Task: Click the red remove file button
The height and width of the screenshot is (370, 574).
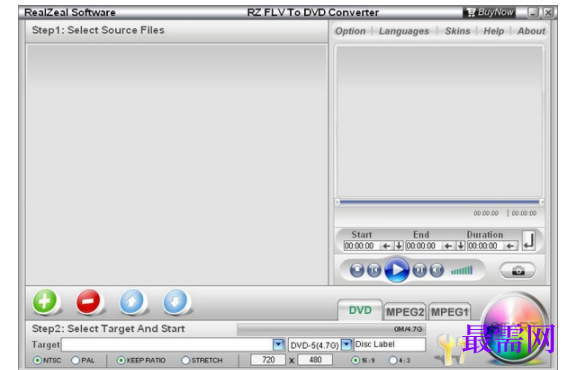Action: pyautogui.click(x=88, y=302)
